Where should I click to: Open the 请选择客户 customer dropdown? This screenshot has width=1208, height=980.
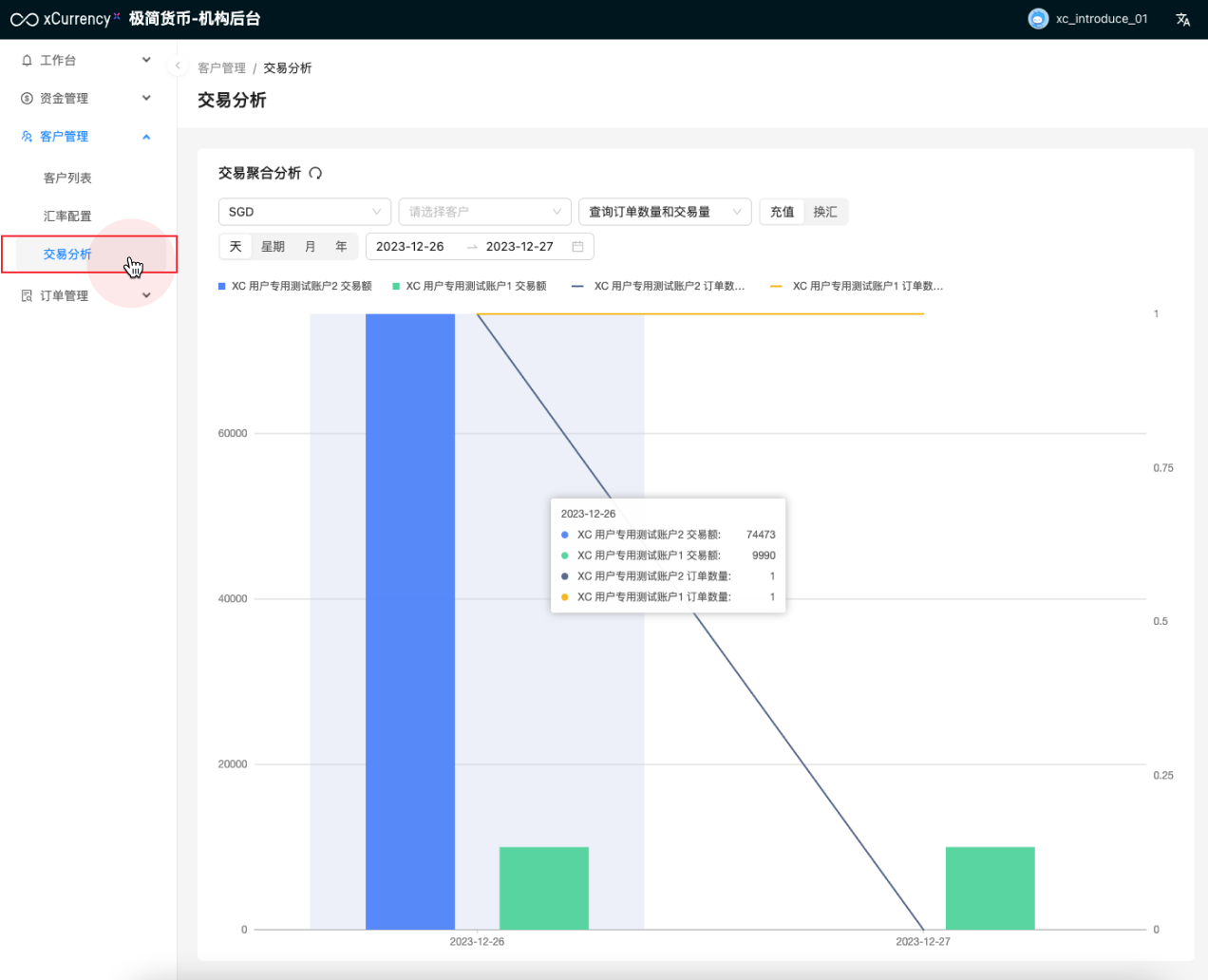click(484, 212)
